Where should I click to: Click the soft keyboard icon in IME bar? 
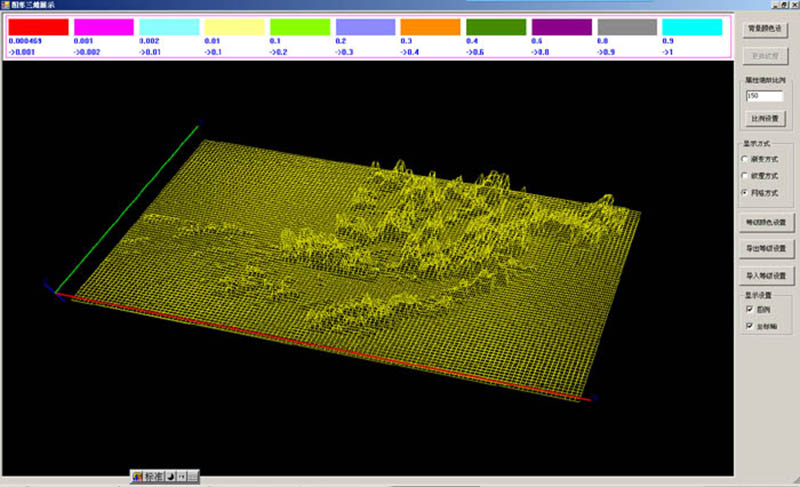click(x=193, y=476)
